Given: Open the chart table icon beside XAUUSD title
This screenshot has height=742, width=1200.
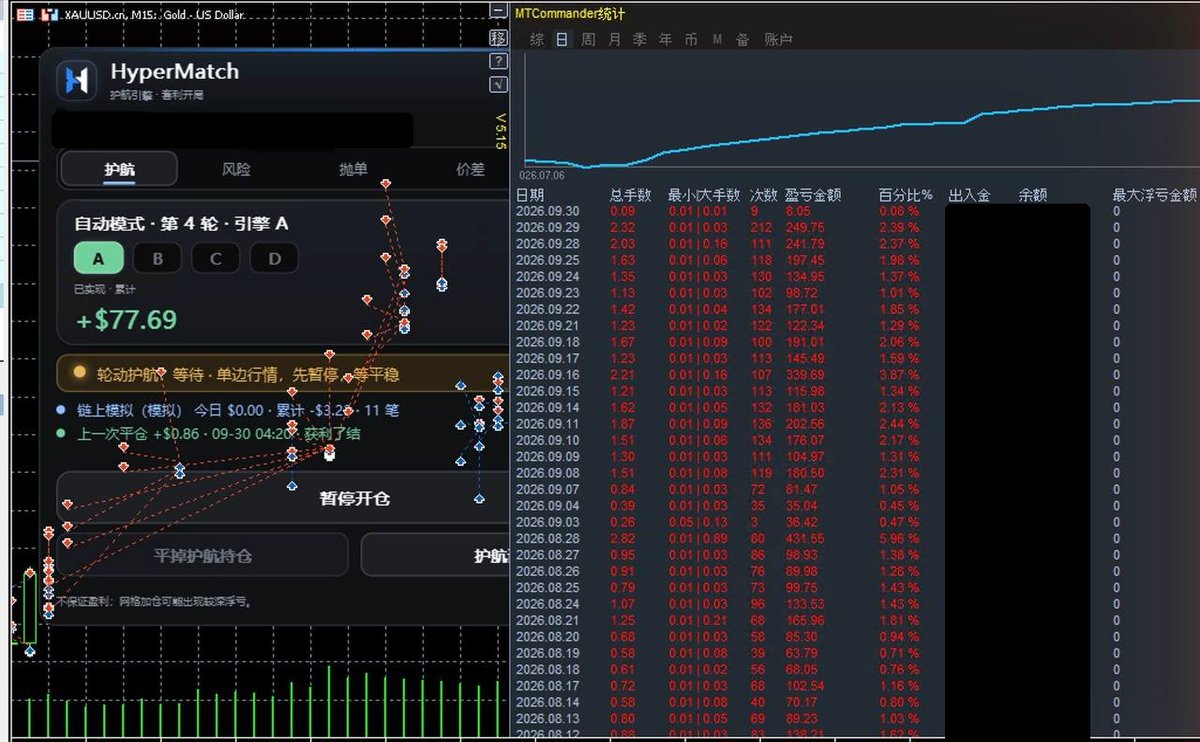Looking at the screenshot, I should pos(25,15).
